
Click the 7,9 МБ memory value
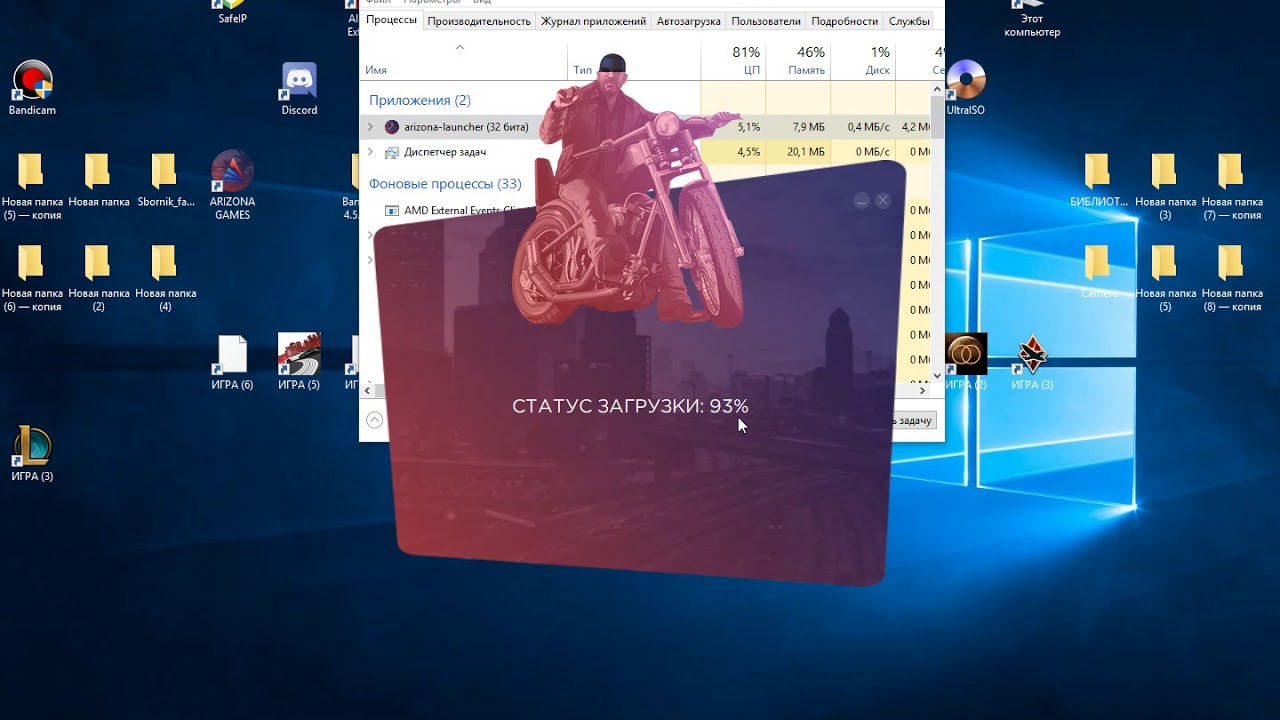809,127
